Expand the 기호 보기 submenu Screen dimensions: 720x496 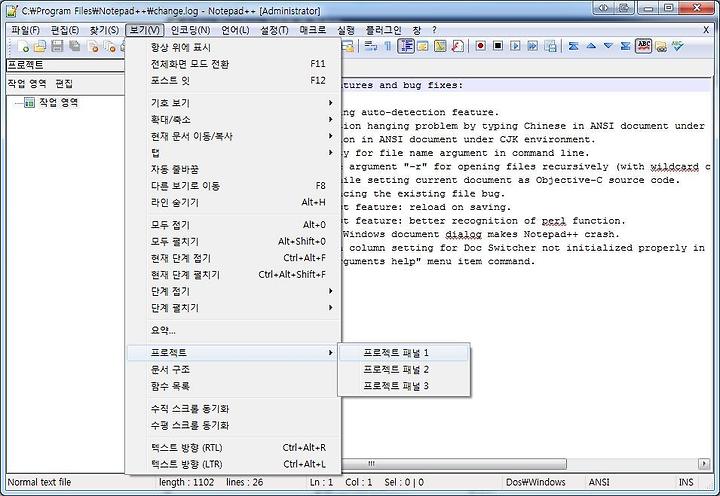point(233,103)
